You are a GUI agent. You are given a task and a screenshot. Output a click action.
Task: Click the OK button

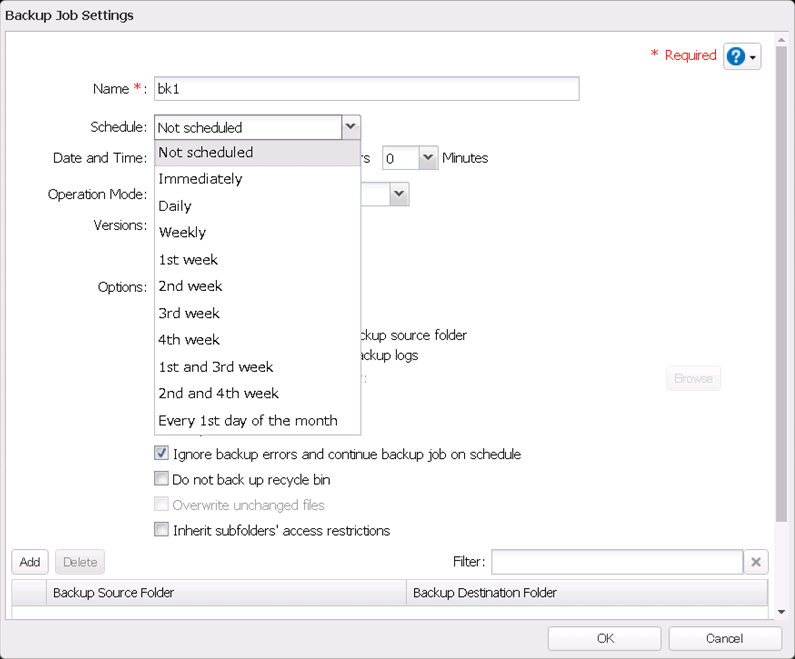tap(604, 638)
